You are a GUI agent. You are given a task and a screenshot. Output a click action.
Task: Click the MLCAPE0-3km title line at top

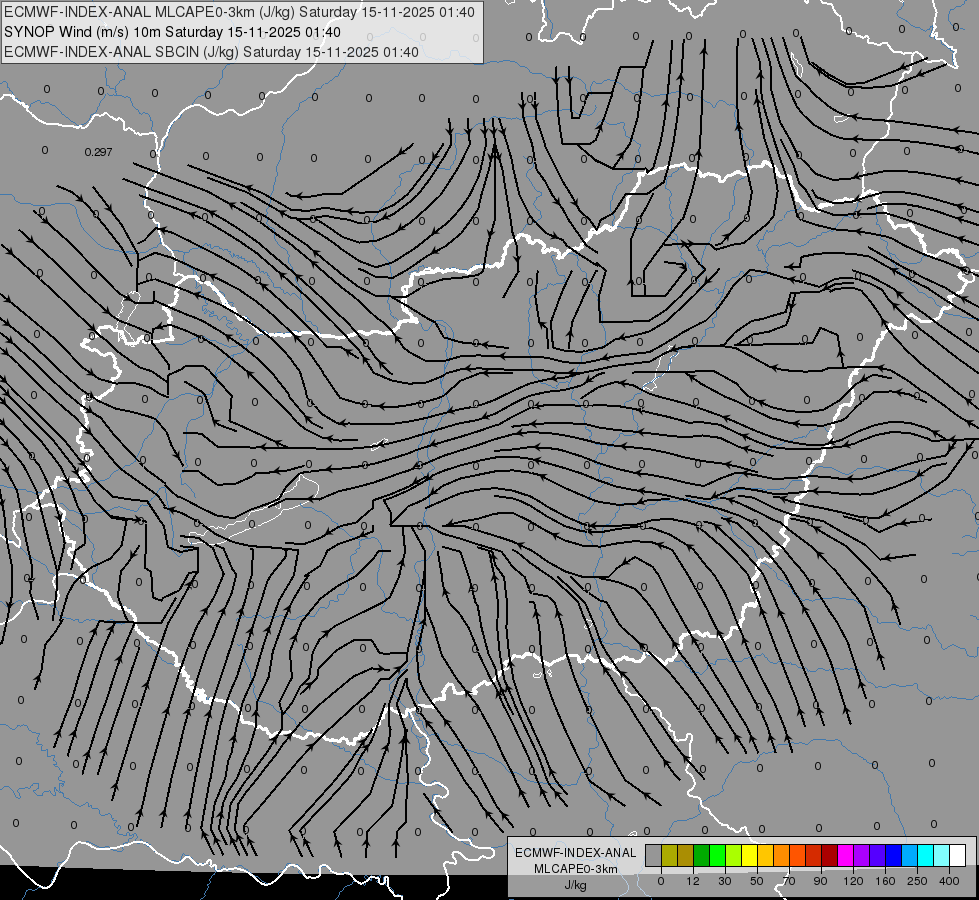239,12
